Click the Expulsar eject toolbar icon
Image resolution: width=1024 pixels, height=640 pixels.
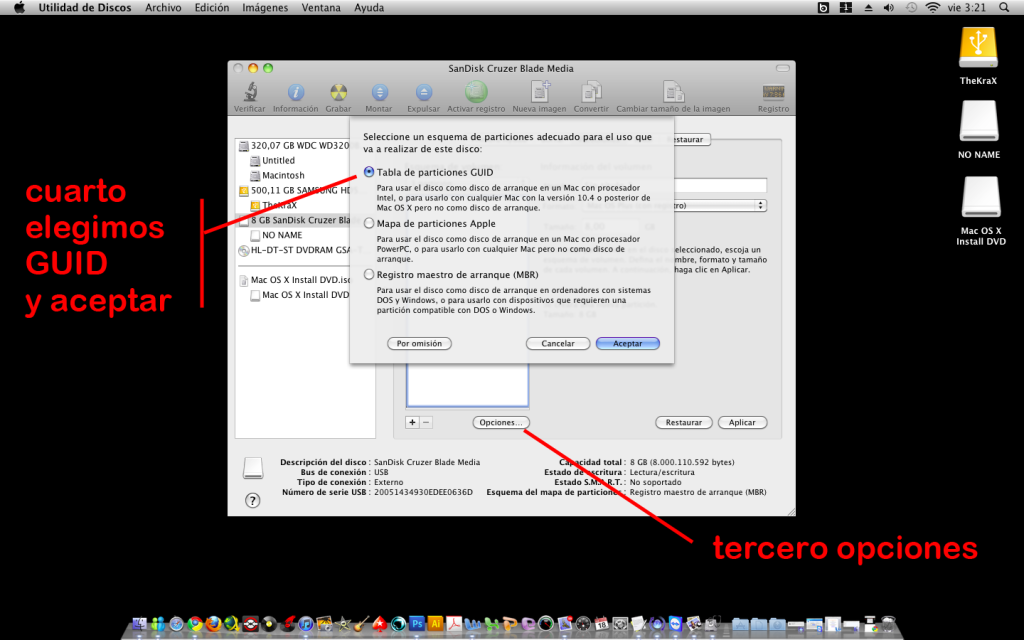click(423, 92)
